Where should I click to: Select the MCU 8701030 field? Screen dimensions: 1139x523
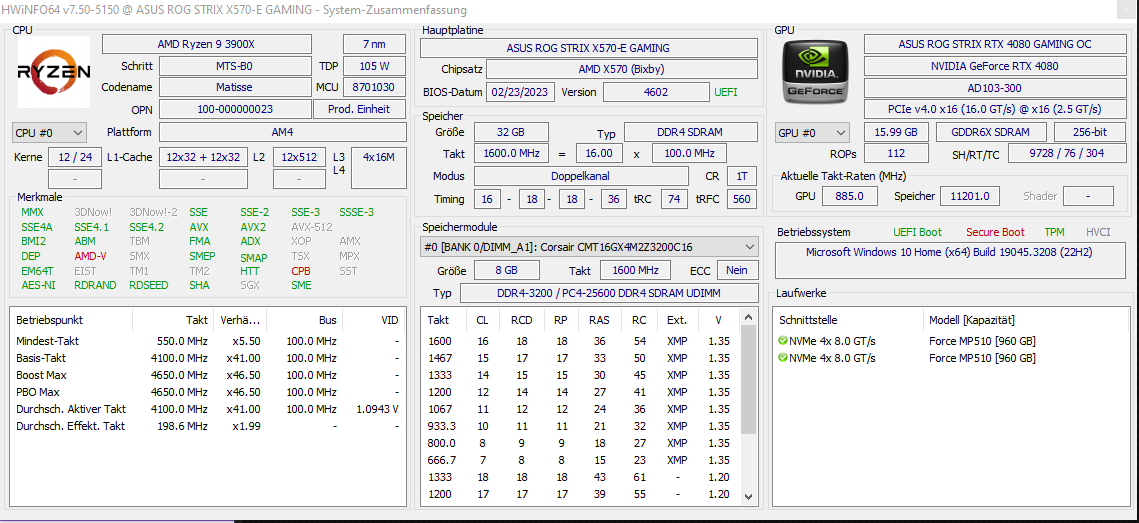tap(374, 87)
